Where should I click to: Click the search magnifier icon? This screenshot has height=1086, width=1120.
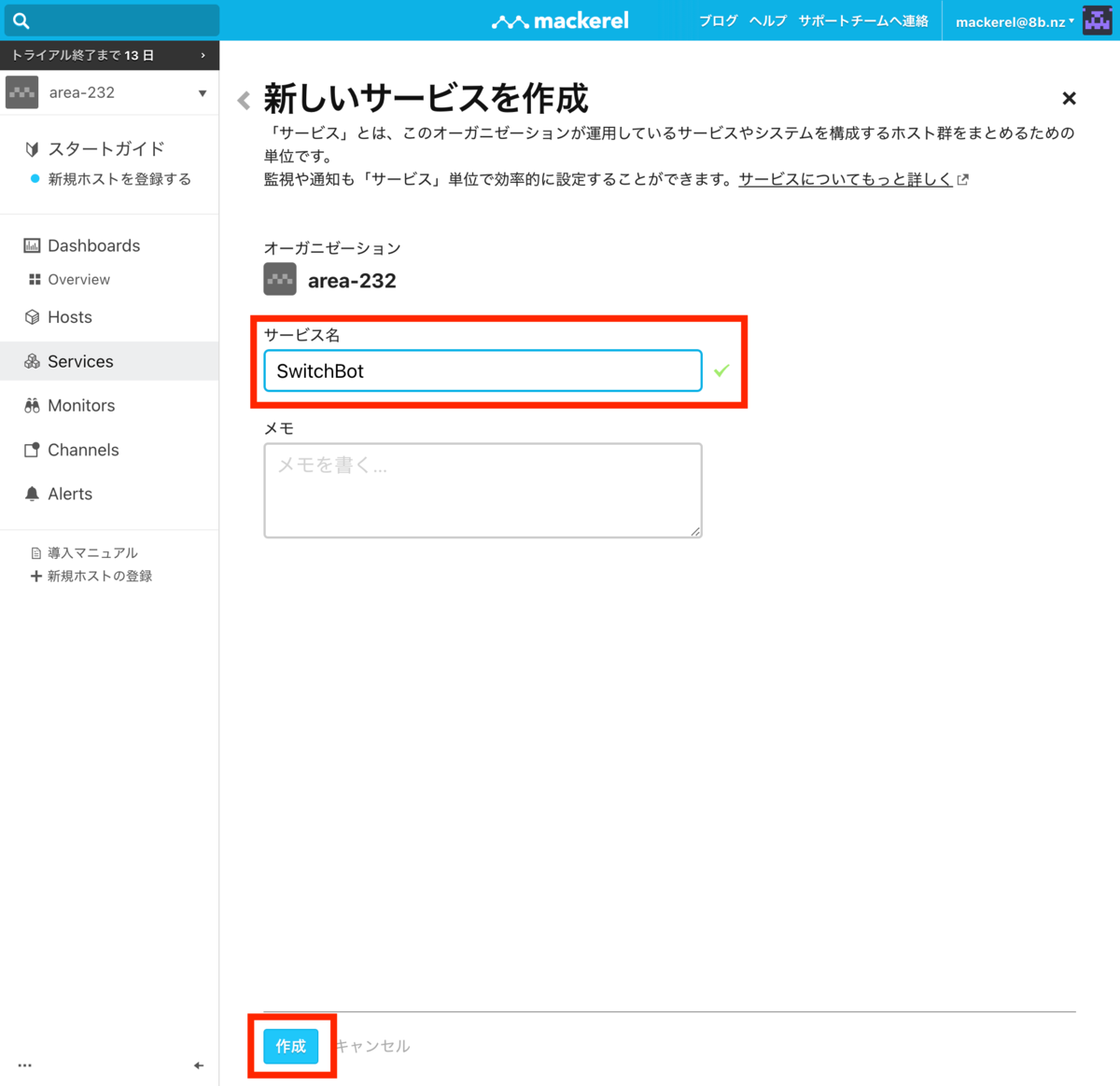21,21
